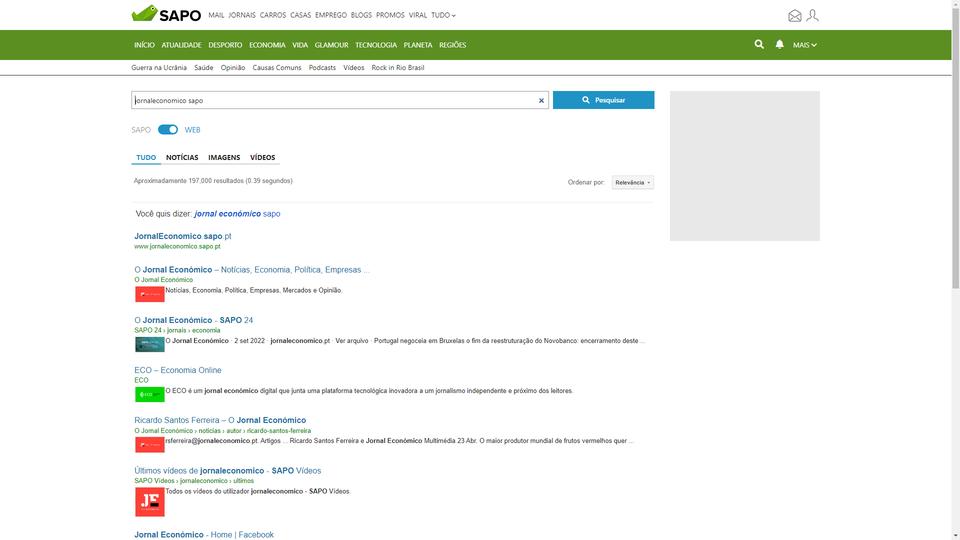
Task: Click JE logo thumbnail of SAPO Vídeos result
Action: pos(150,501)
